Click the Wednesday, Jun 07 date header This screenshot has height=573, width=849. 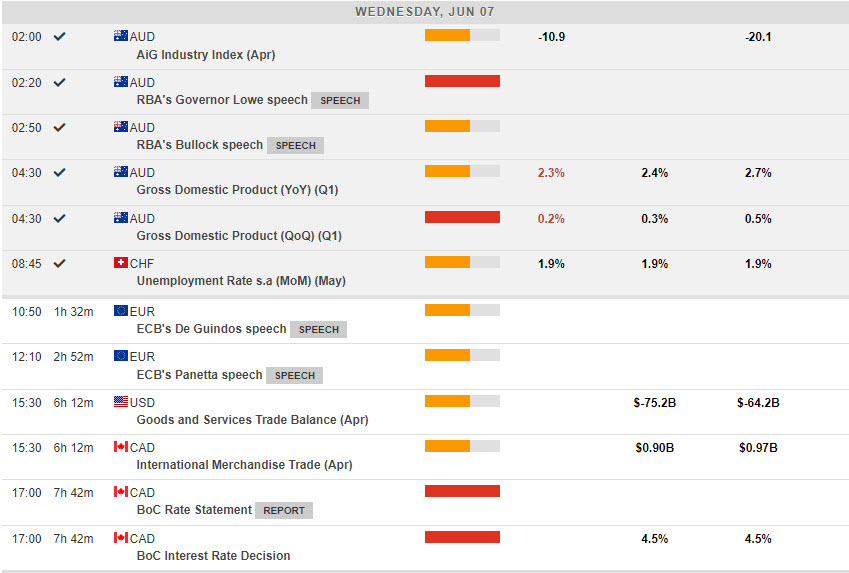pyautogui.click(x=424, y=12)
